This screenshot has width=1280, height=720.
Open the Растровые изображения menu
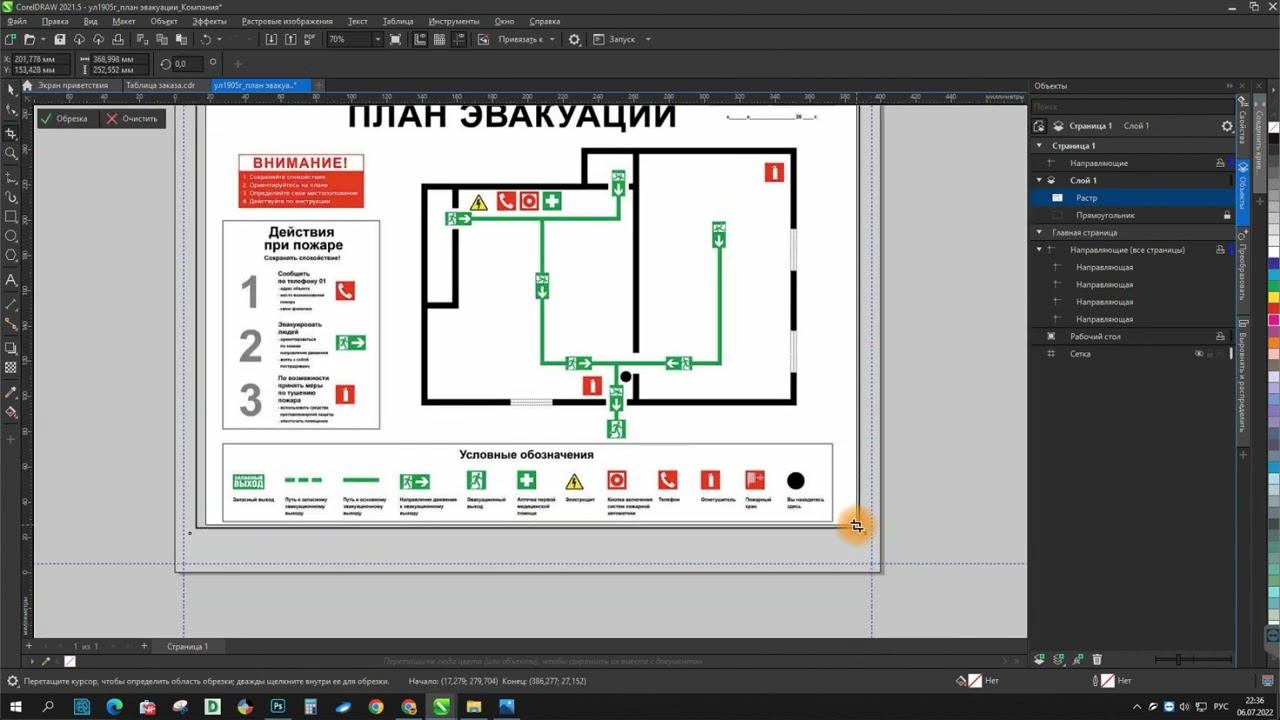(287, 21)
